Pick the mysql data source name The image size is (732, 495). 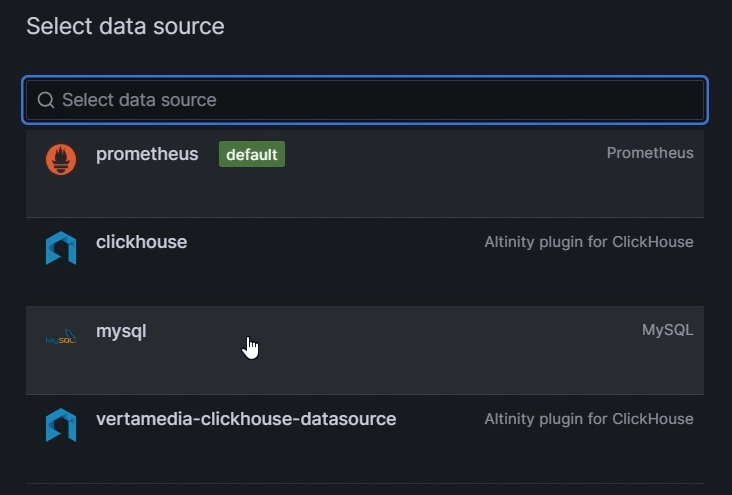[x=121, y=332]
